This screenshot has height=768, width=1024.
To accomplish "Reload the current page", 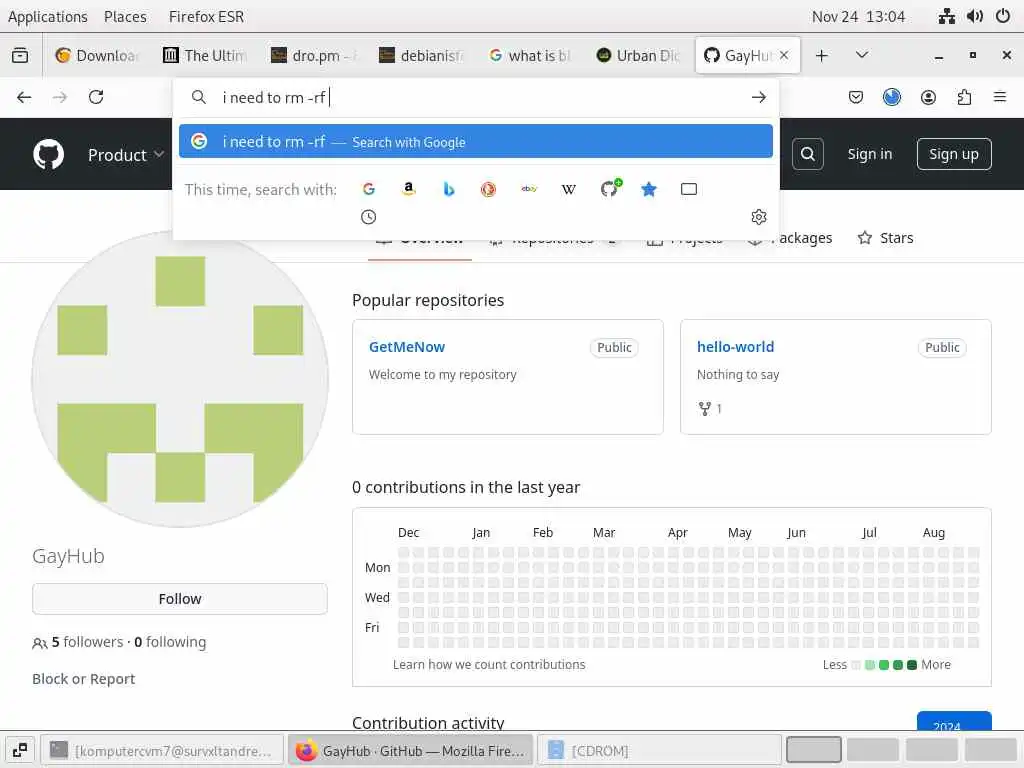I will [96, 97].
